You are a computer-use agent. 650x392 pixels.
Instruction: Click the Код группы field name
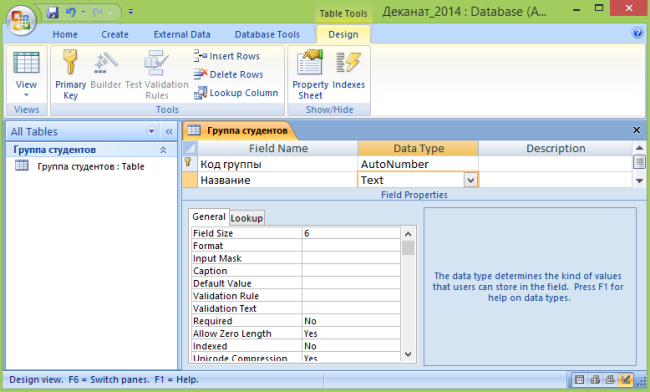point(277,164)
